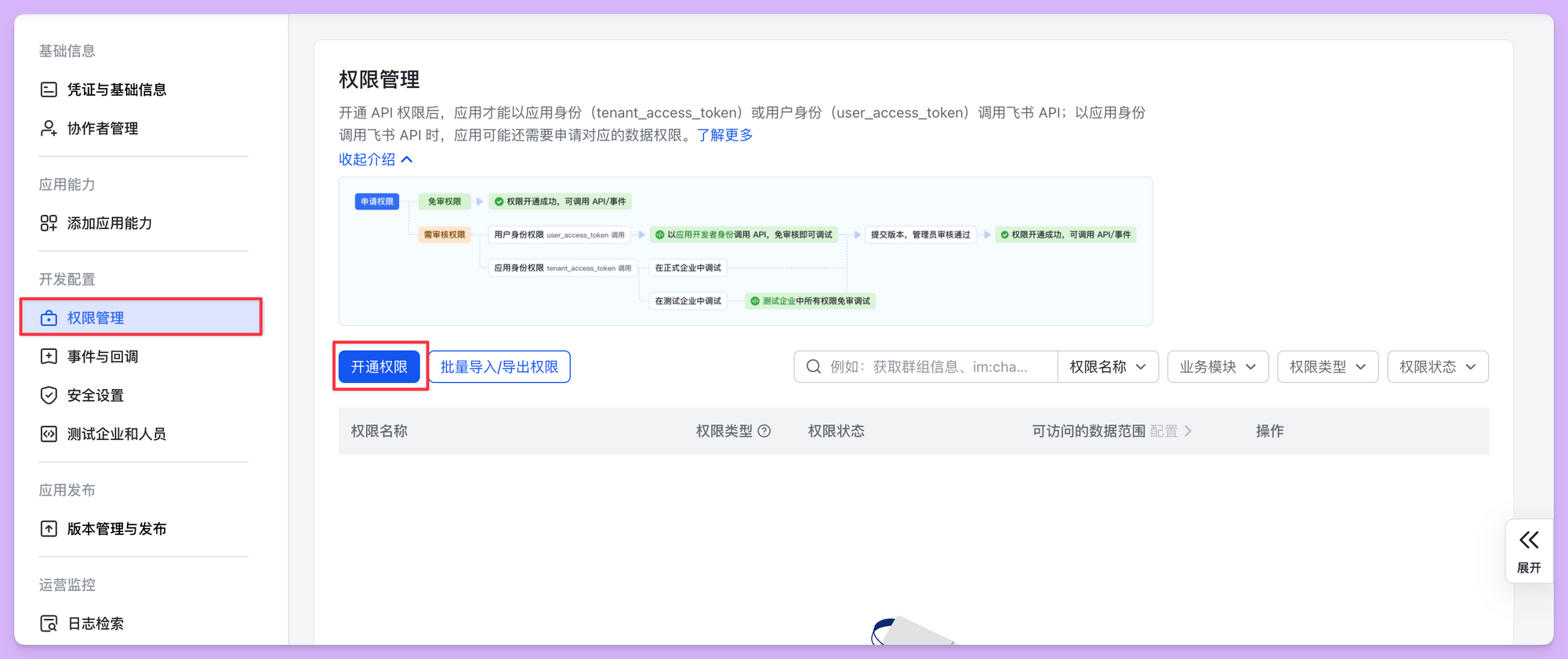1568x659 pixels.
Task: Select 权限管理 in the sidebar
Action: (x=141, y=318)
